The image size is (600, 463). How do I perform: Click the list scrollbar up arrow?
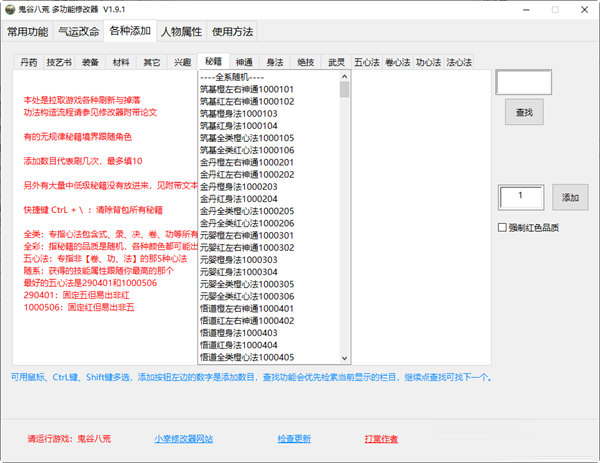344,79
